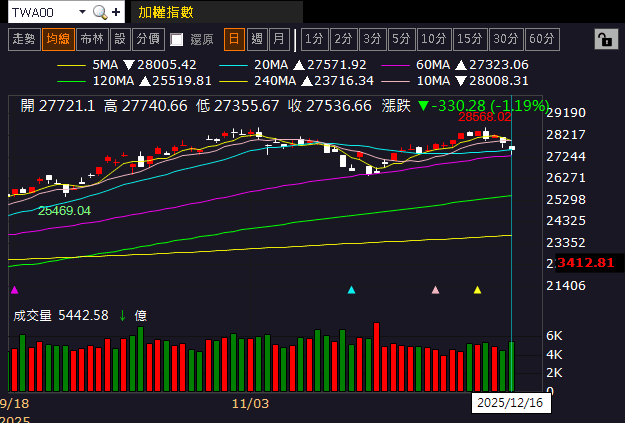Image resolution: width=625 pixels, height=423 pixels.
Task: Click the 收 27536.66 closing price
Action: click(330, 106)
